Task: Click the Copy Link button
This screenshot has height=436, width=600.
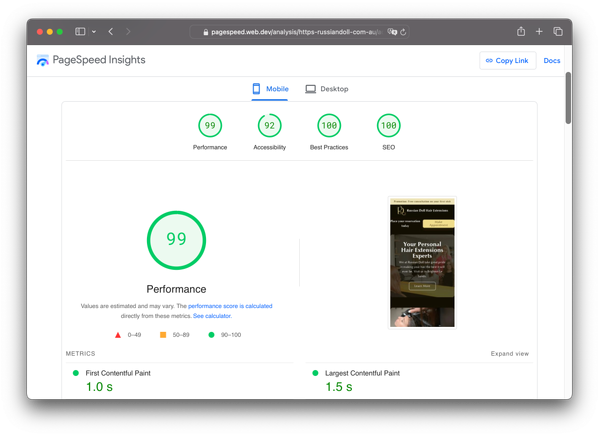Action: click(x=507, y=60)
